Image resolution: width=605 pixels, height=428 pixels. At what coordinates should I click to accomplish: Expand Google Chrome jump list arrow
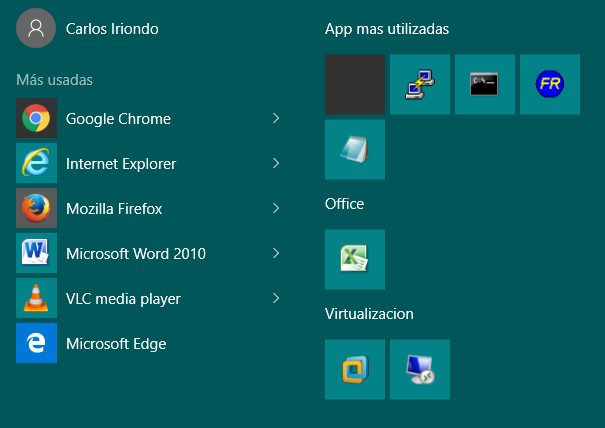[276, 119]
